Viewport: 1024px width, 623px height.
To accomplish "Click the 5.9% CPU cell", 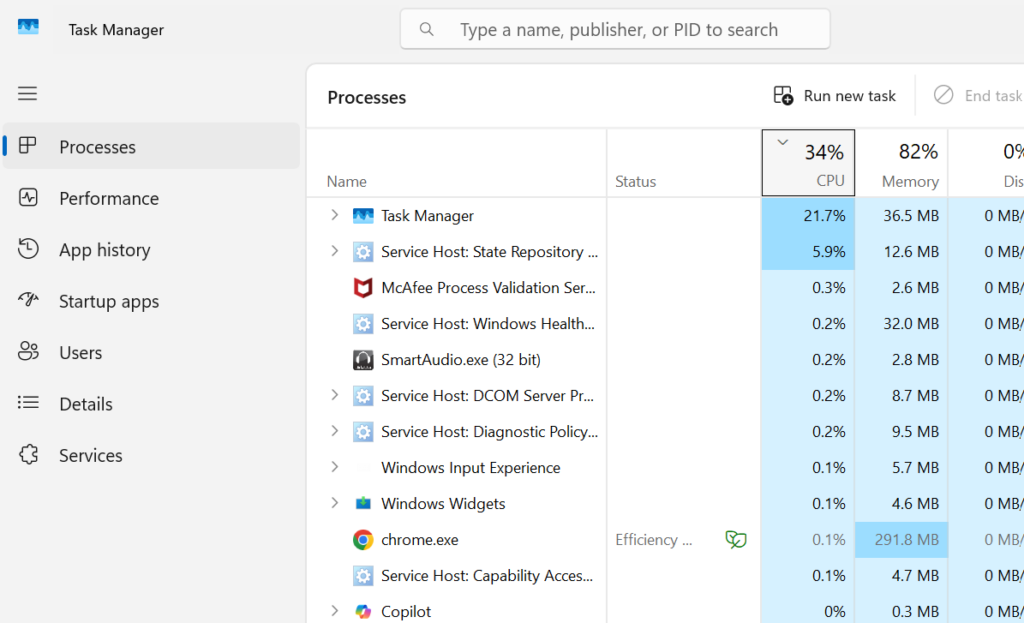I will click(x=808, y=251).
